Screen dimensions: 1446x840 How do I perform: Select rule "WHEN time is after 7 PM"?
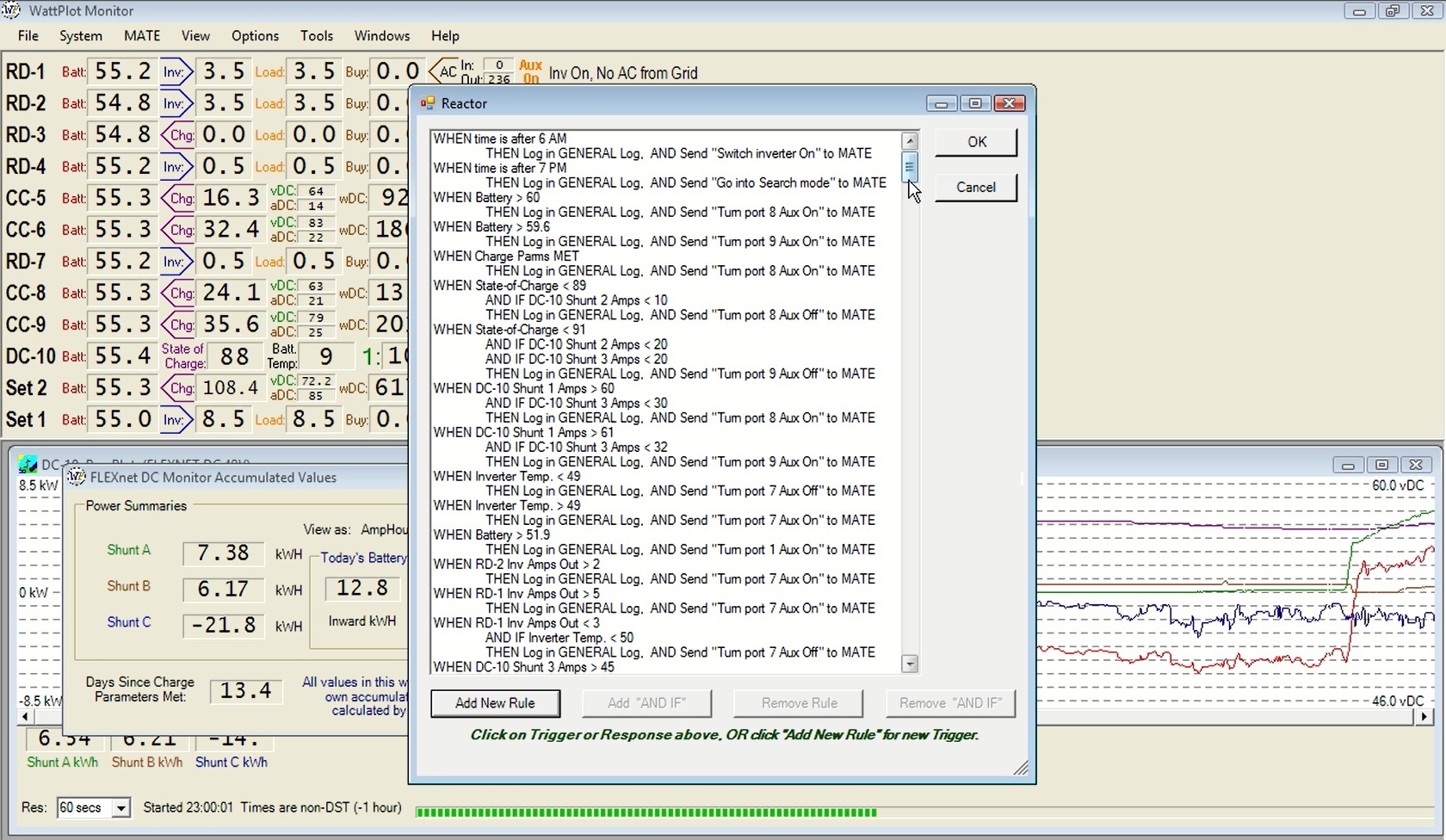(500, 168)
